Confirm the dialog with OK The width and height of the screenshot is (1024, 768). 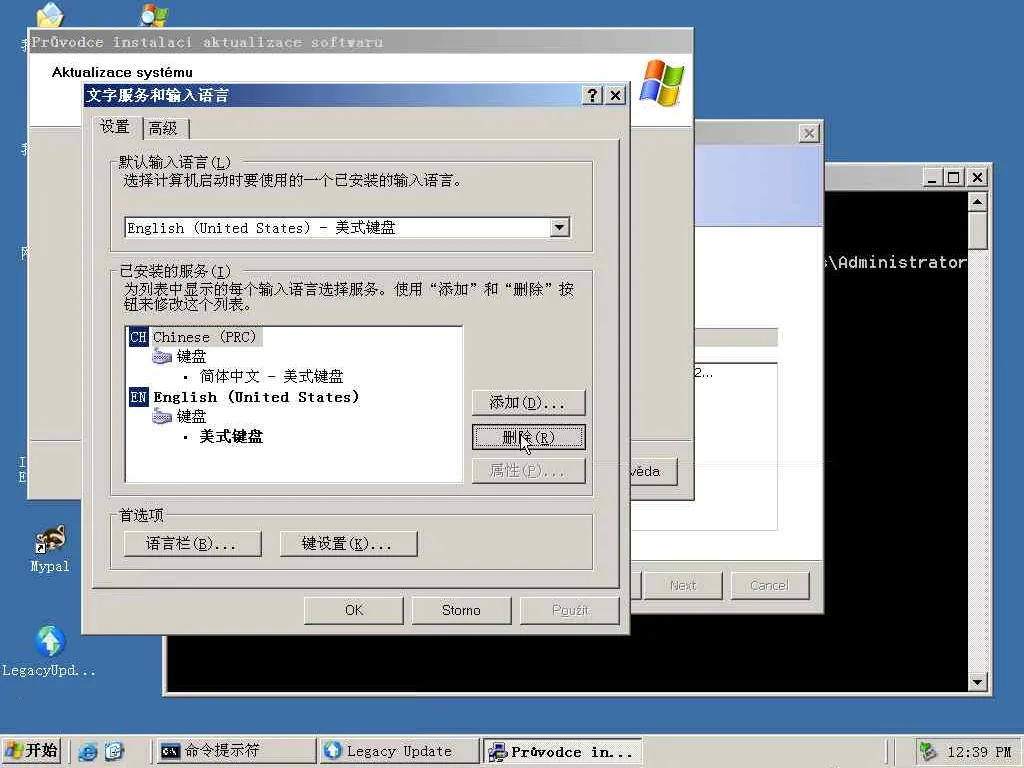(x=353, y=610)
